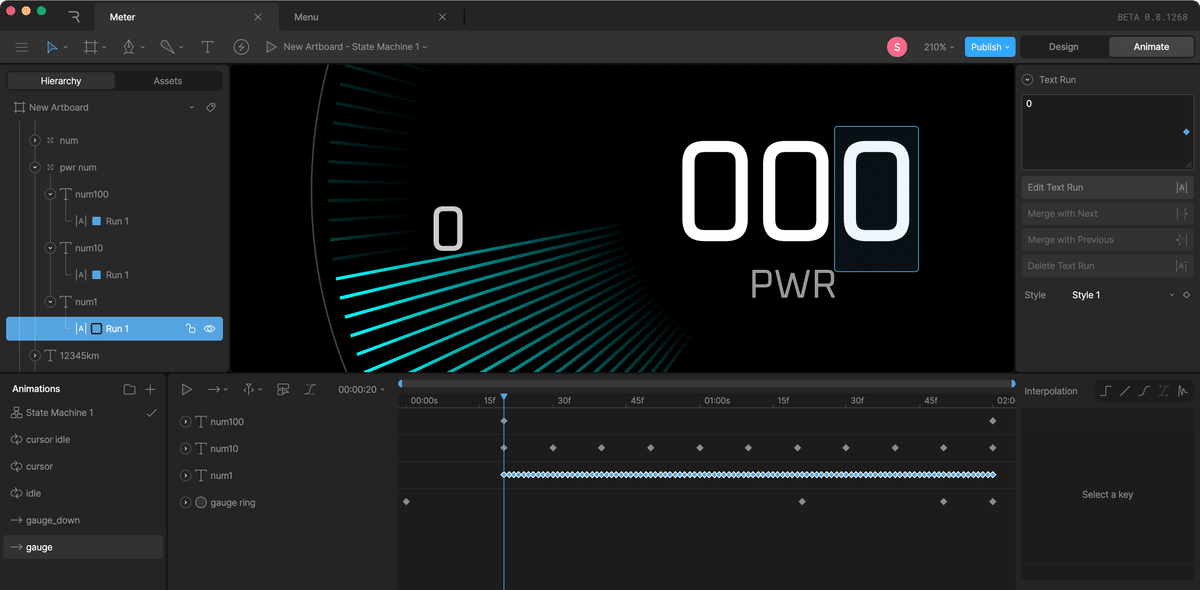Select the Artboard tool
1200x590 pixels.
click(x=90, y=46)
